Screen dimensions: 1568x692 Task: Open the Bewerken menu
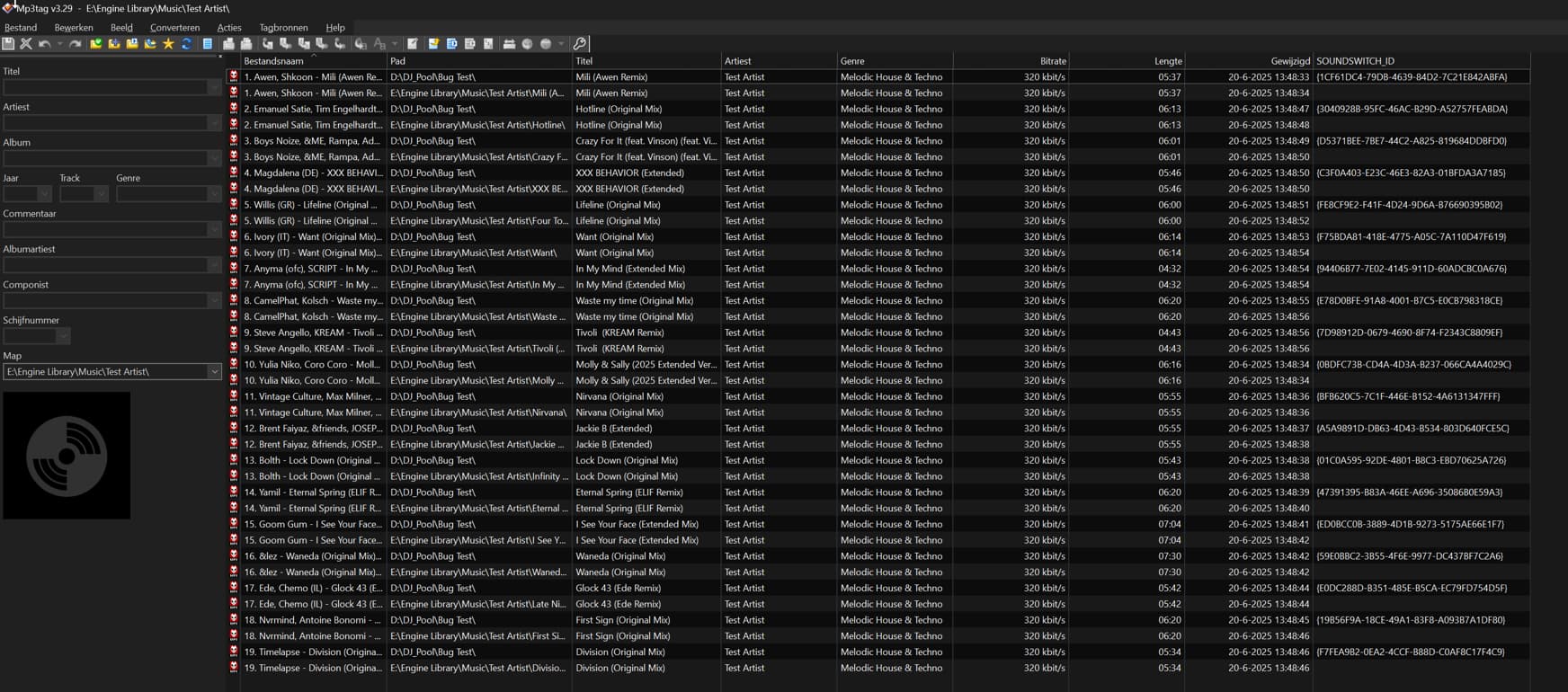tap(74, 28)
